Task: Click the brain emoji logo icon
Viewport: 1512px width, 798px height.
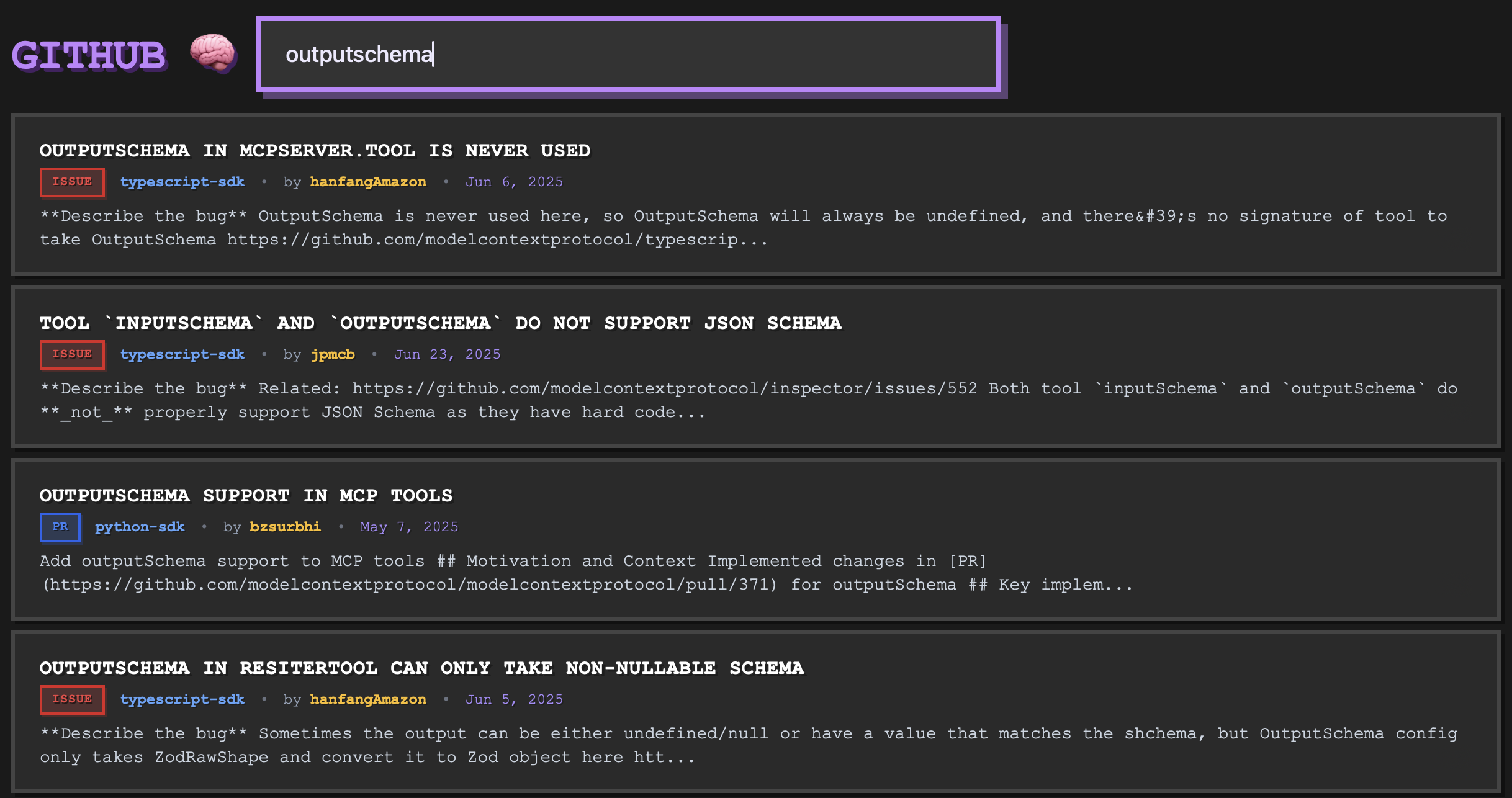Action: click(x=213, y=53)
